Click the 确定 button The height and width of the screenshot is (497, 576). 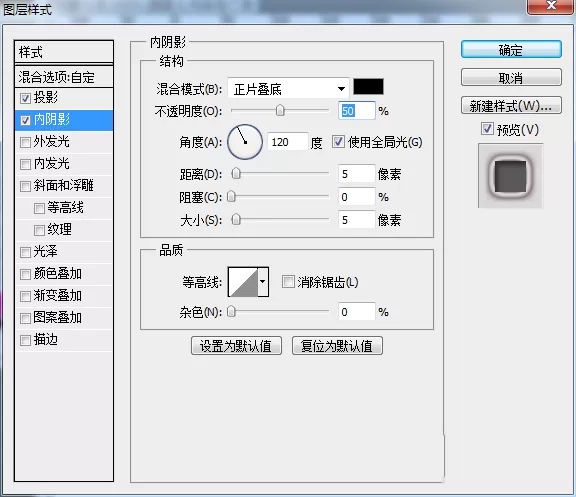[x=511, y=49]
